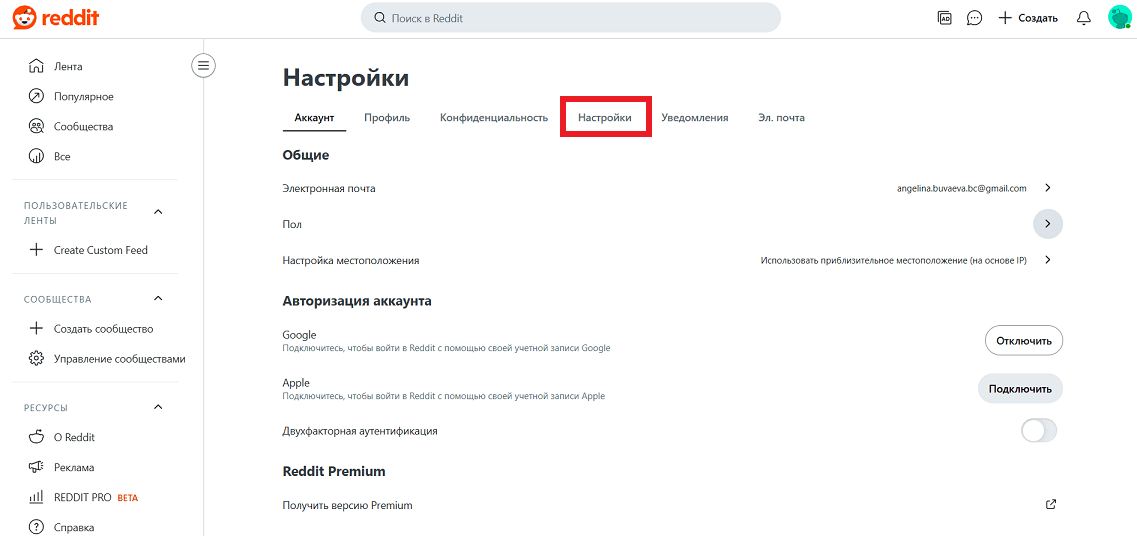
Task: Click the user avatar icon
Action: click(1120, 18)
